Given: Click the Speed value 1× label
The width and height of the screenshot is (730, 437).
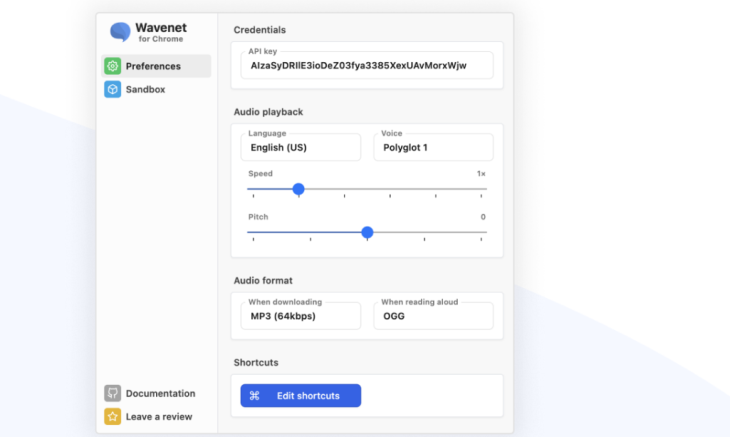Looking at the screenshot, I should 481,174.
